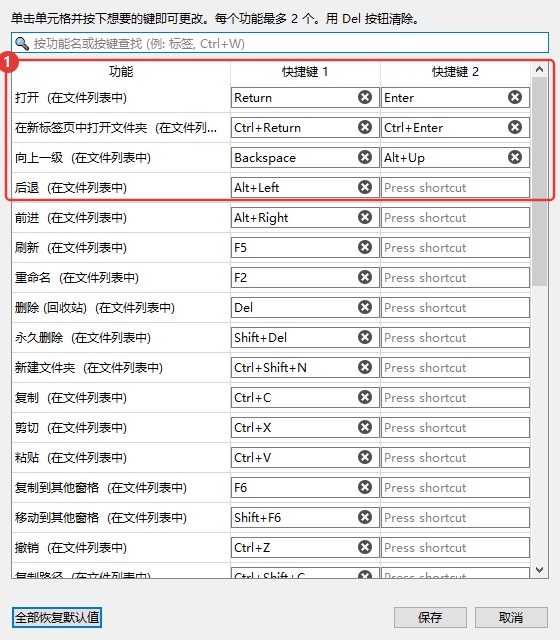Click empty second shortcut for 撤销
The height and width of the screenshot is (640, 560).
456,547
